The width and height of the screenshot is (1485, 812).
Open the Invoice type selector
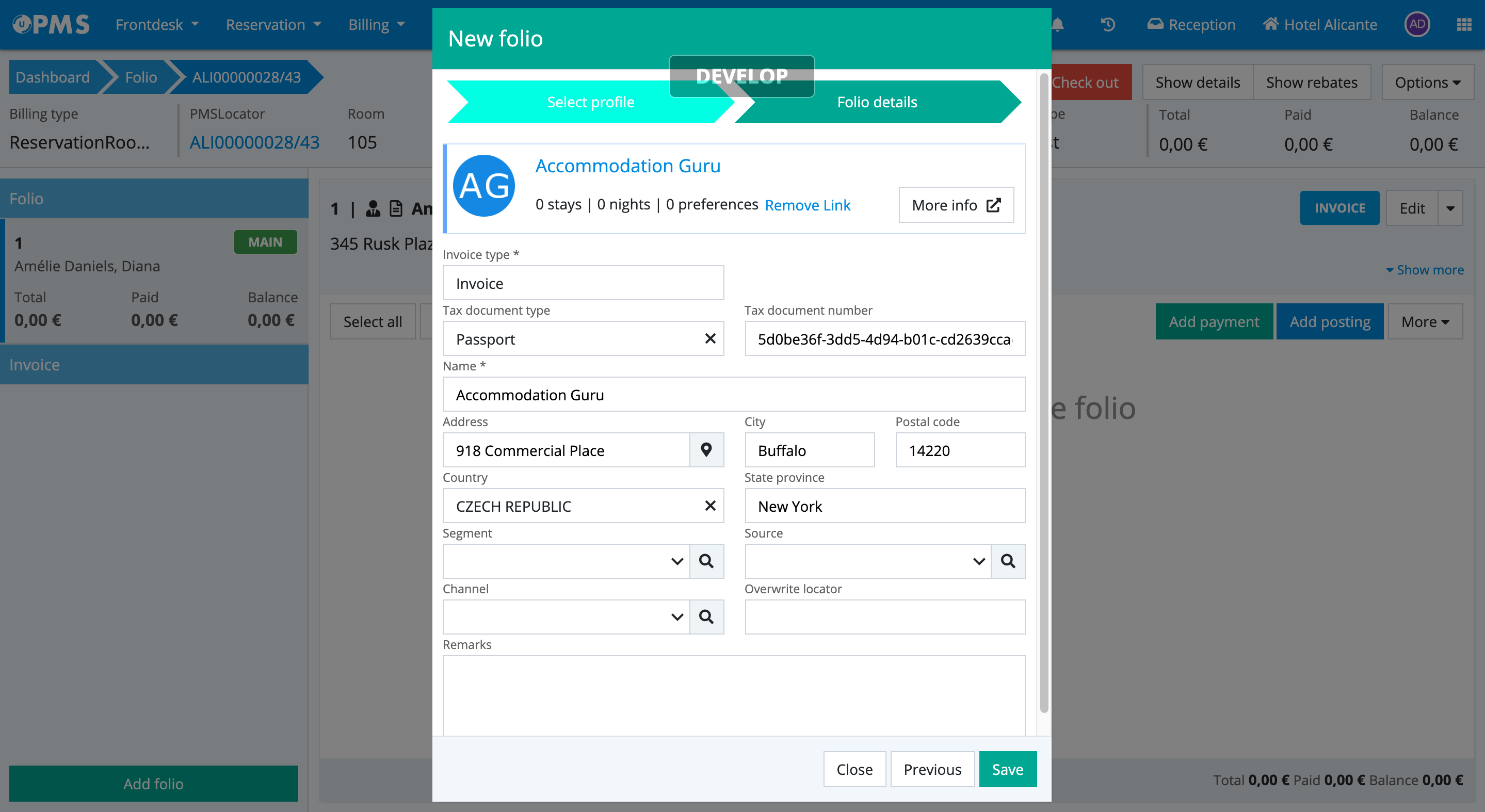click(x=583, y=283)
